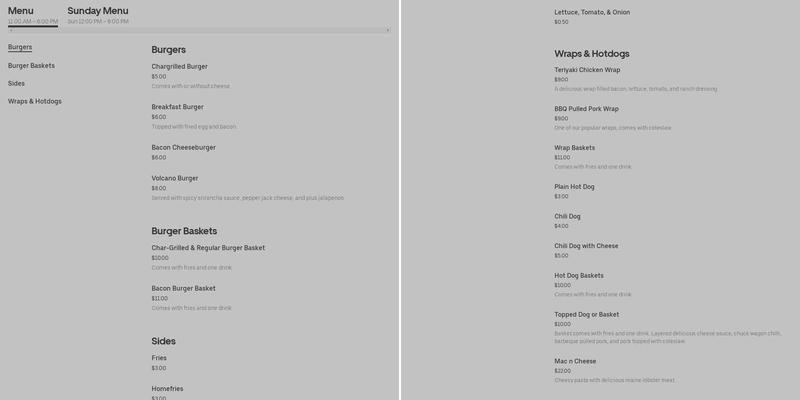Pick Char-Grilled & Regular Burger Basket
This screenshot has width=800, height=400.
208,248
